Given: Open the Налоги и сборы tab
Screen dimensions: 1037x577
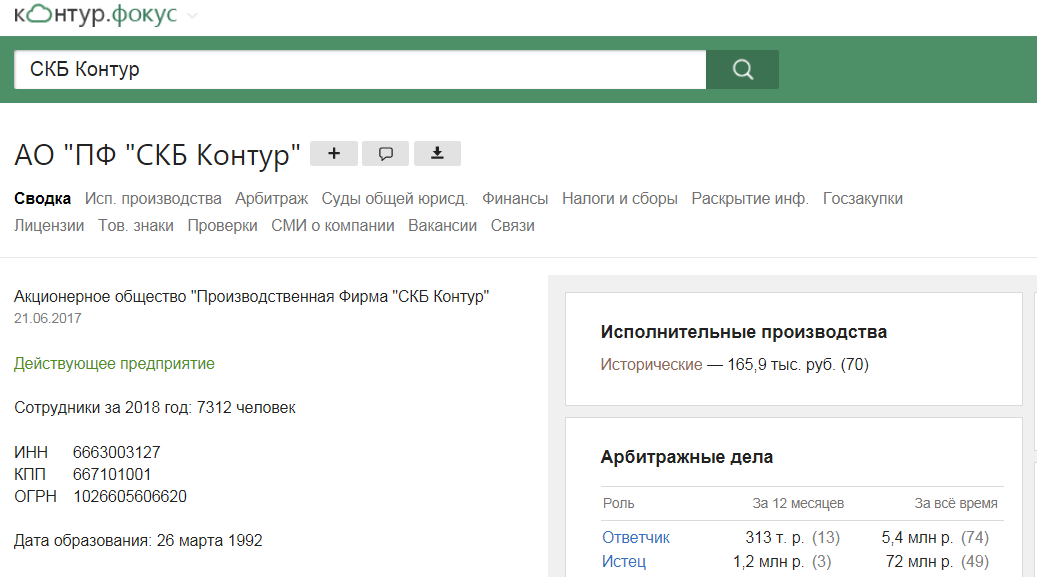Looking at the screenshot, I should pos(620,199).
